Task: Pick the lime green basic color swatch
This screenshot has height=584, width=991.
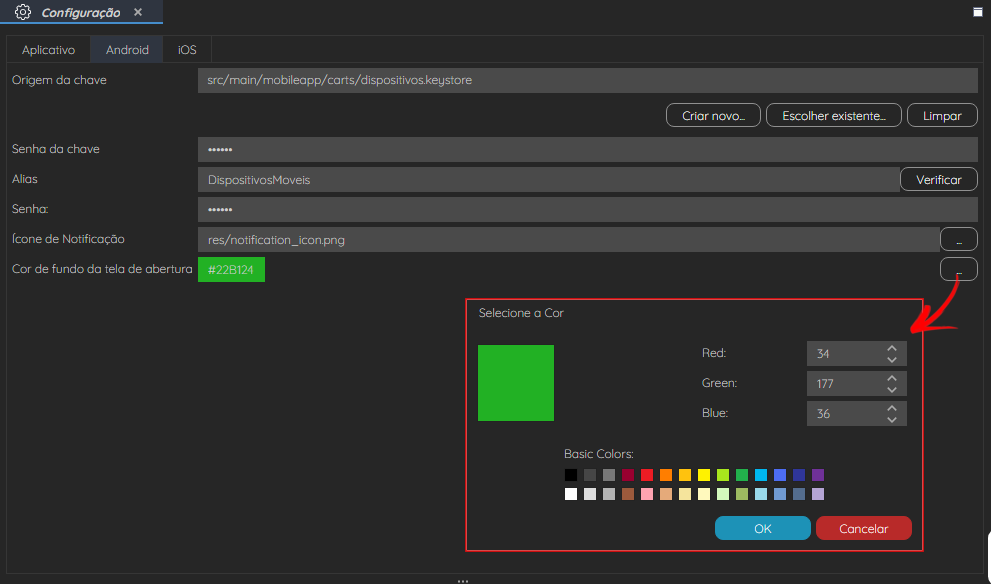Action: click(x=723, y=475)
